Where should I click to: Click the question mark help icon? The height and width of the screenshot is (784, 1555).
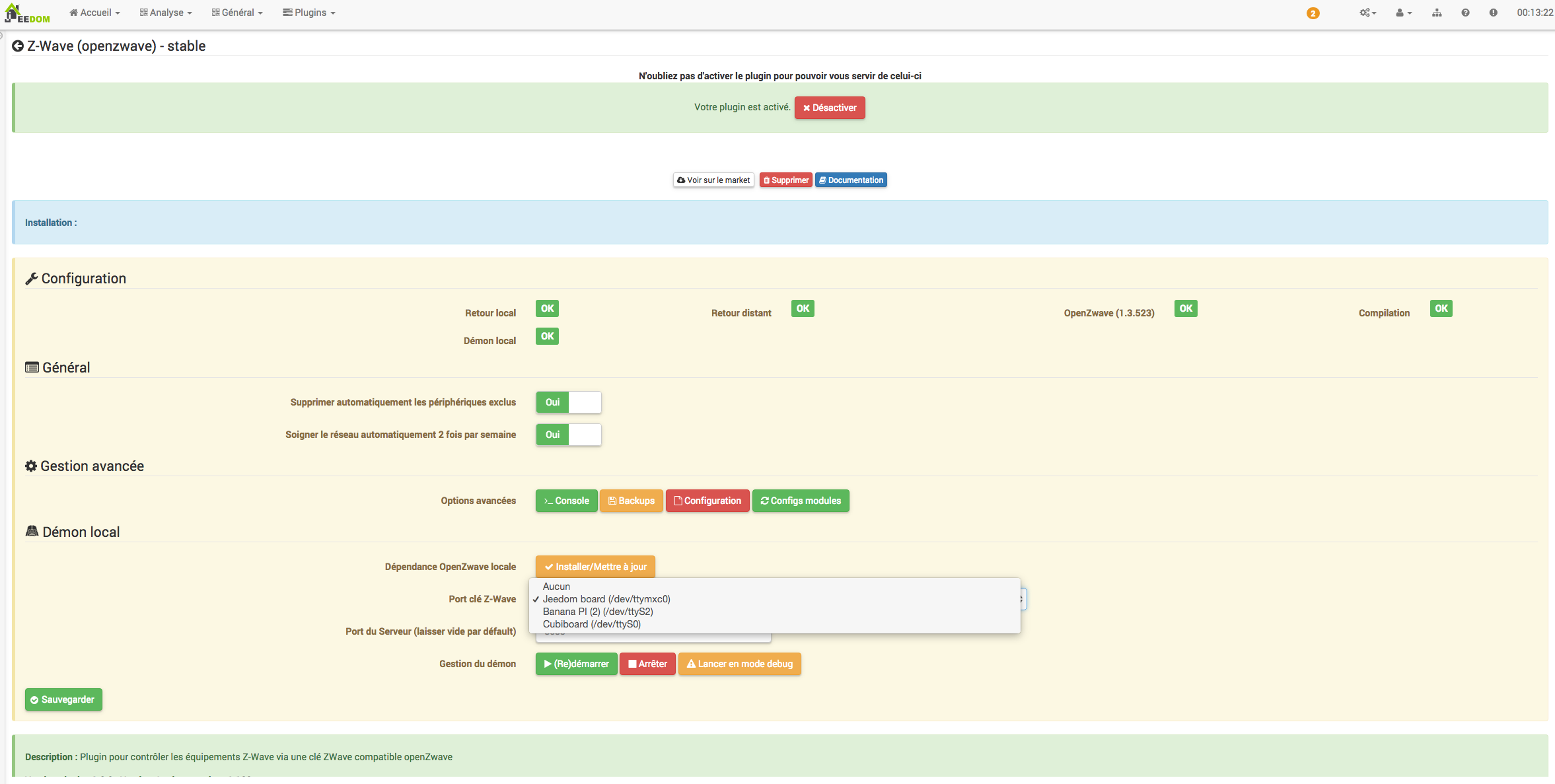1465,13
